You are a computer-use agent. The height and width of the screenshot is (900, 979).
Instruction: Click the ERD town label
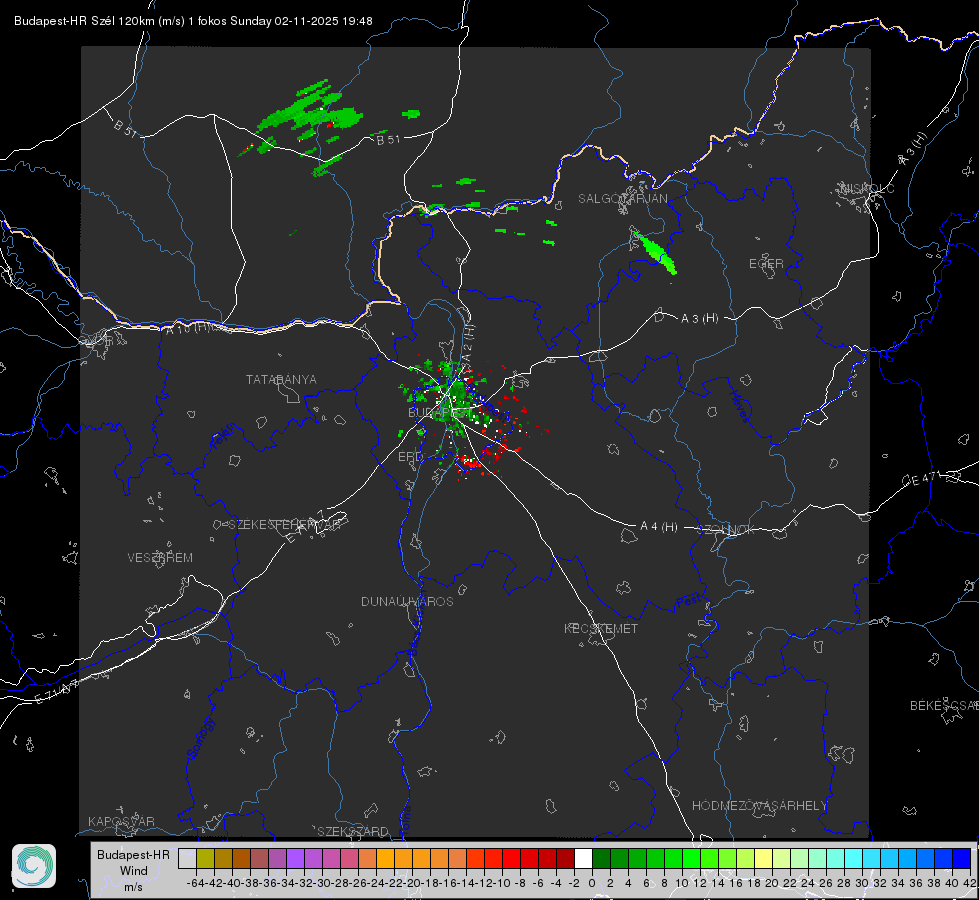410,457
